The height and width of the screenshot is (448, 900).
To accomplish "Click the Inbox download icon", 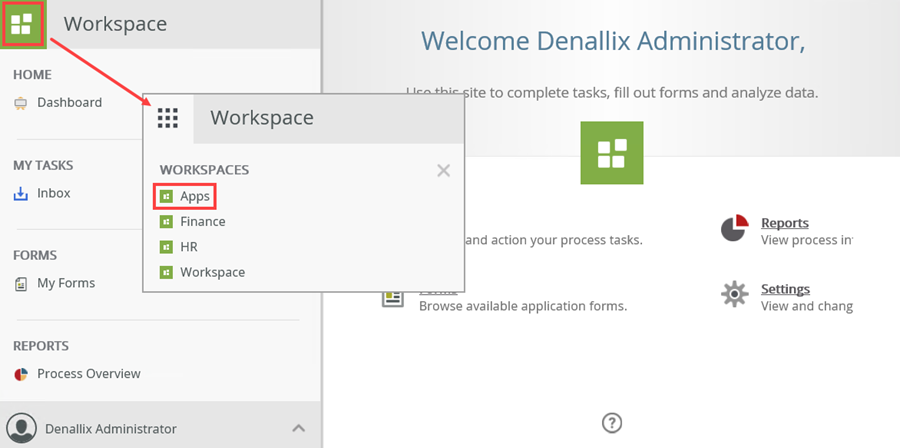I will [x=21, y=194].
